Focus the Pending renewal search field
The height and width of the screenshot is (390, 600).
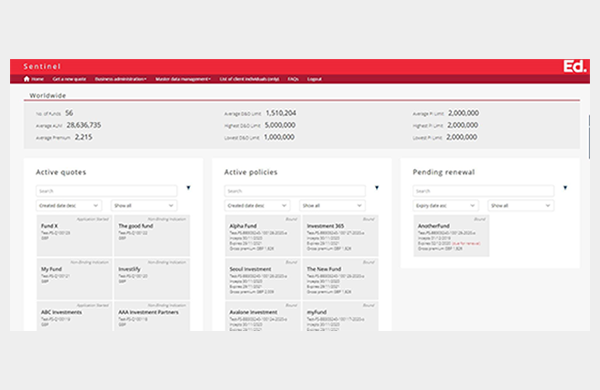pos(483,191)
